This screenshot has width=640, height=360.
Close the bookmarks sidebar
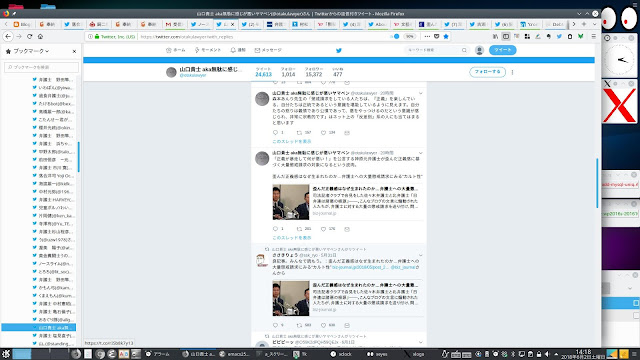pos(74,51)
